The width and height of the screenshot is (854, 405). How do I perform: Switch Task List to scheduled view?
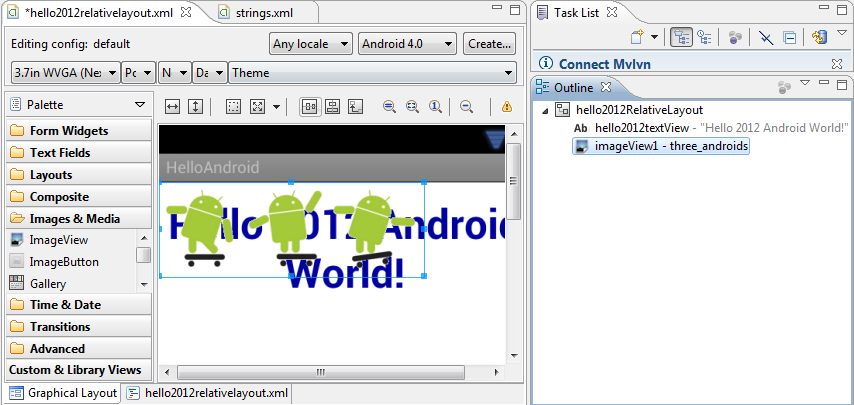point(705,37)
